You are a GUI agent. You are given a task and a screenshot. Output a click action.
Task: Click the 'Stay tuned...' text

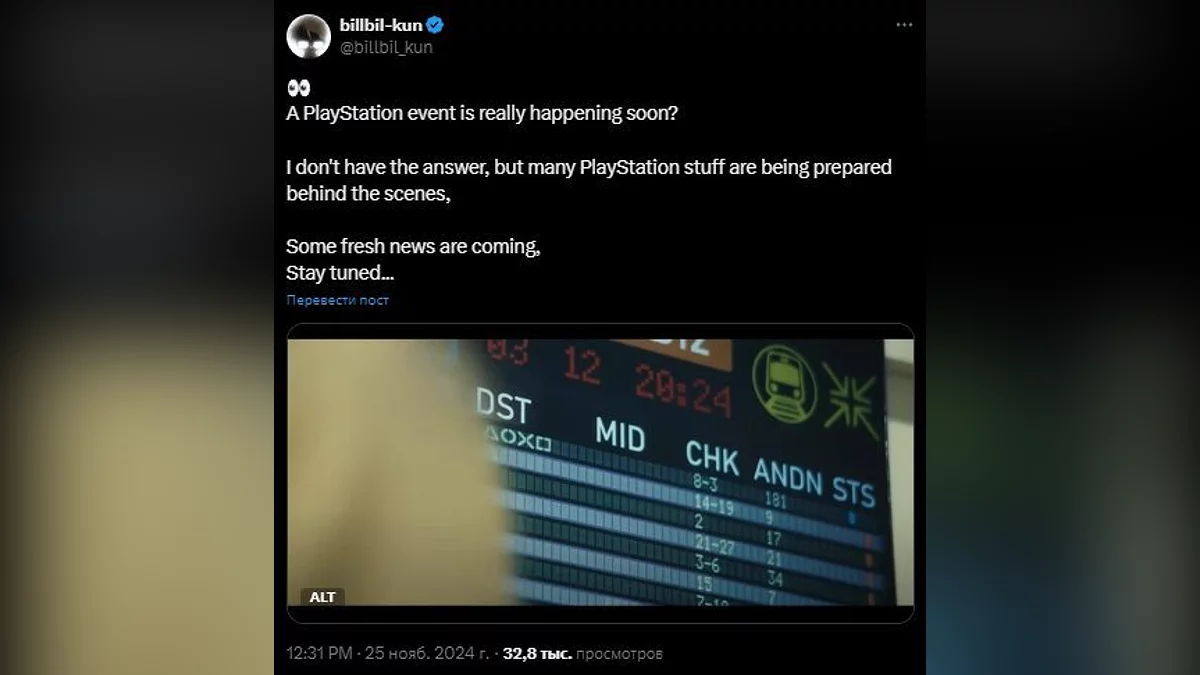pyautogui.click(x=340, y=272)
